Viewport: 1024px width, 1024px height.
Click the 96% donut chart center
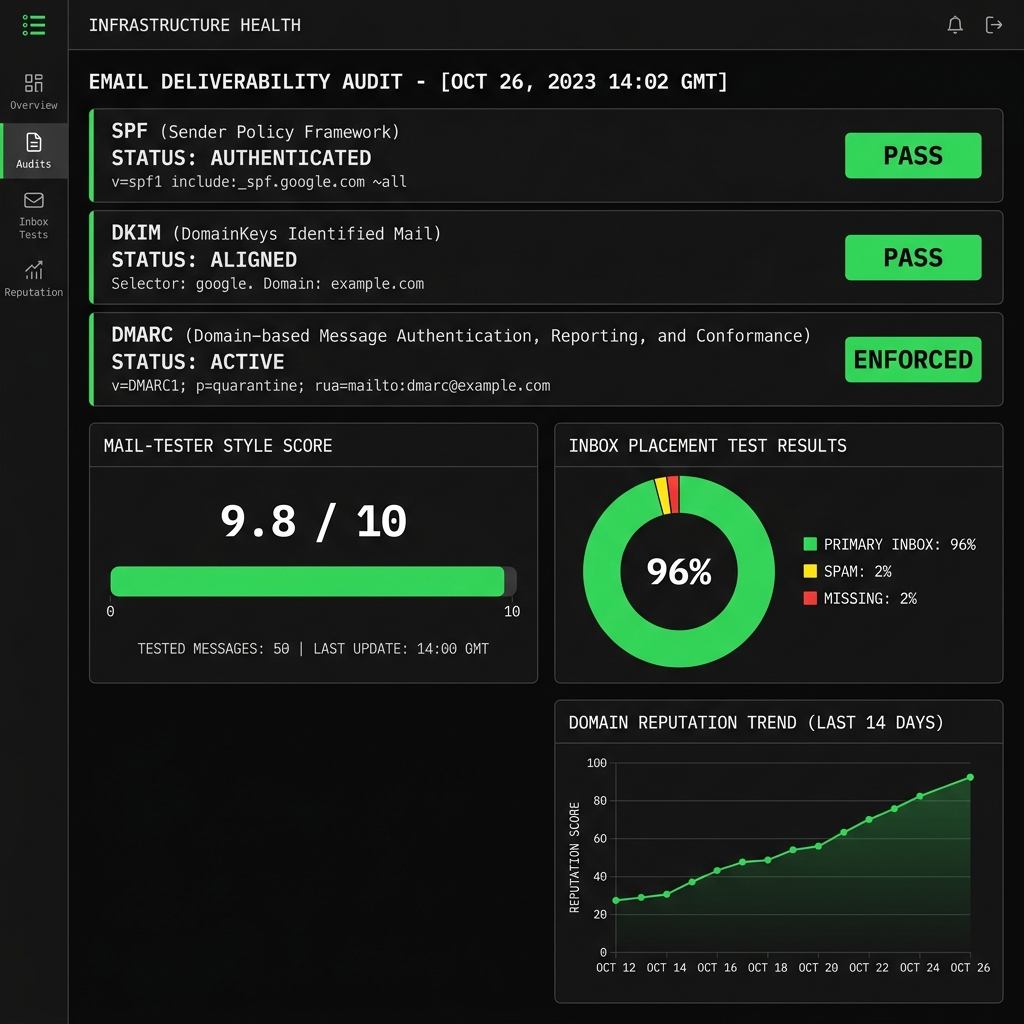point(679,571)
